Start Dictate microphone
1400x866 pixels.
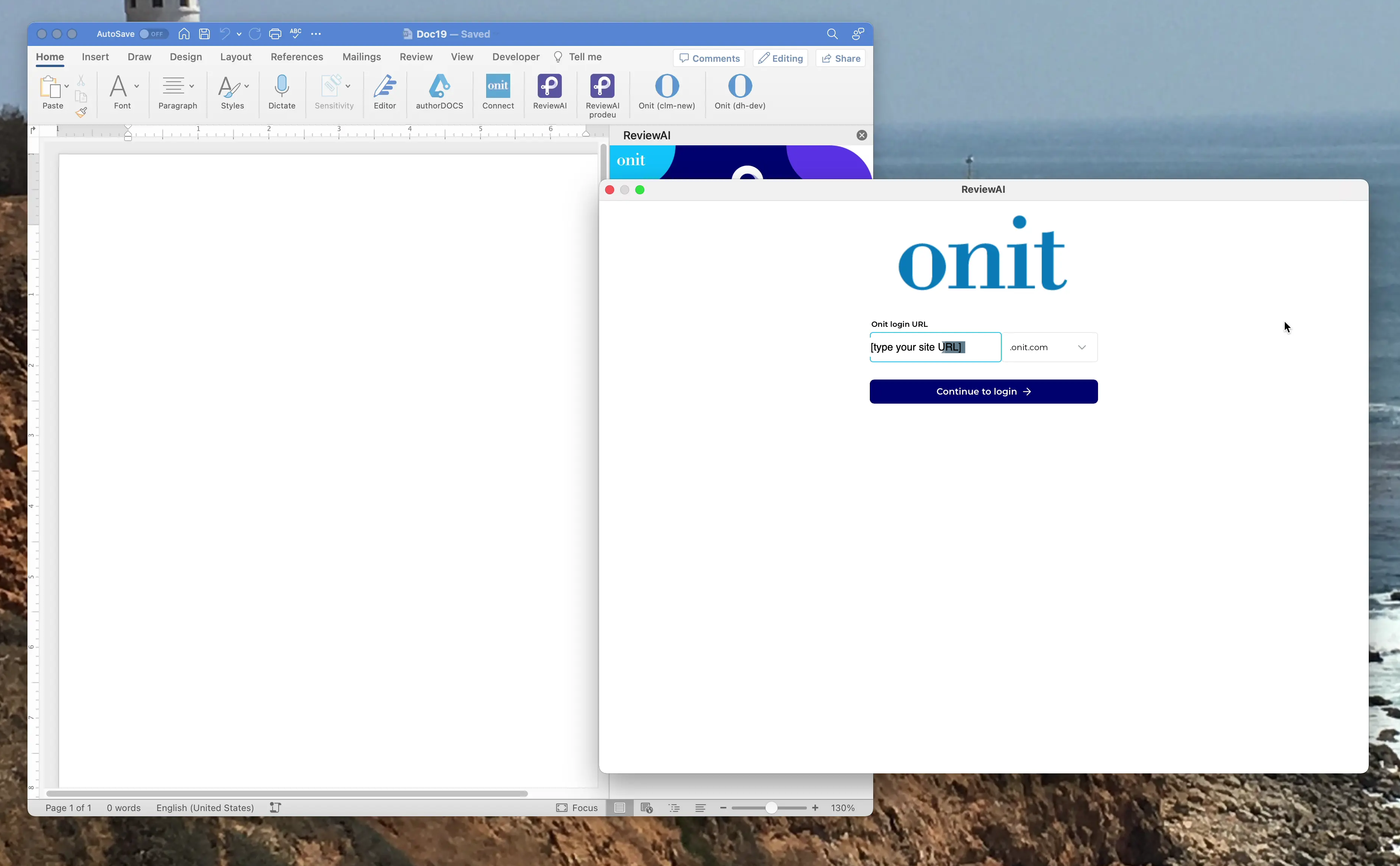(x=282, y=91)
